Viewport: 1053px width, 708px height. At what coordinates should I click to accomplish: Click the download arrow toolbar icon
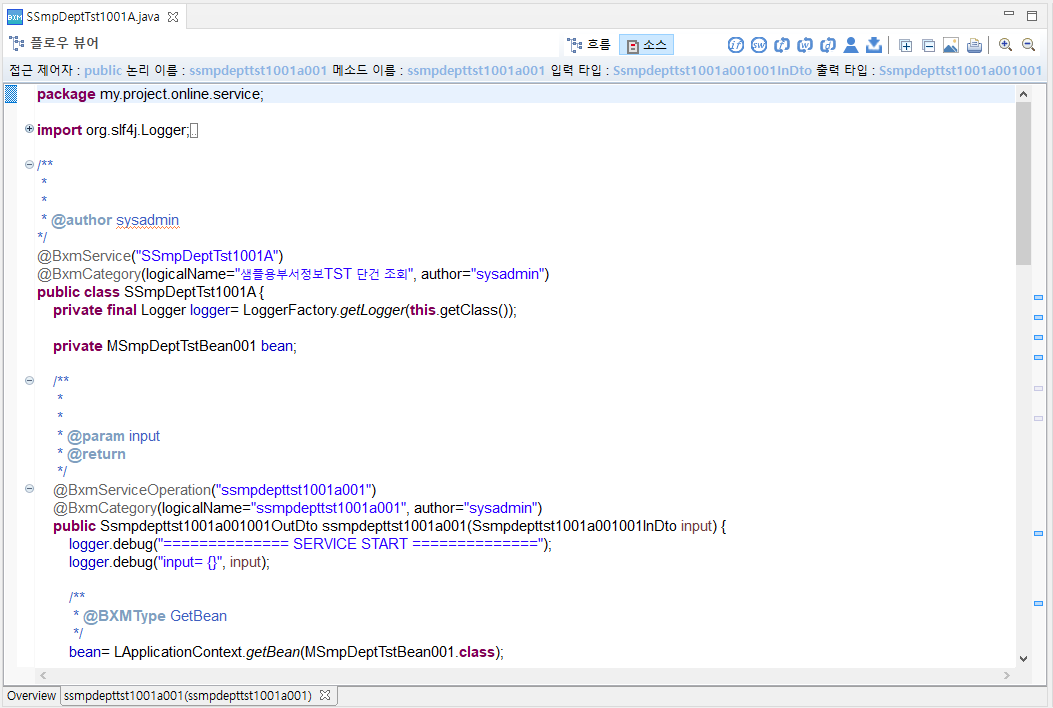pyautogui.click(x=873, y=45)
